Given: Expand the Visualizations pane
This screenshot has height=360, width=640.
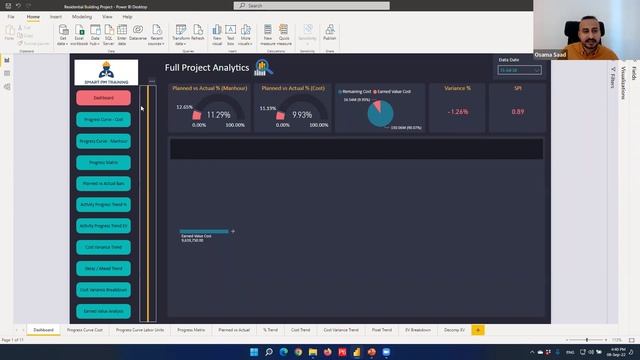Looking at the screenshot, I should [623, 83].
